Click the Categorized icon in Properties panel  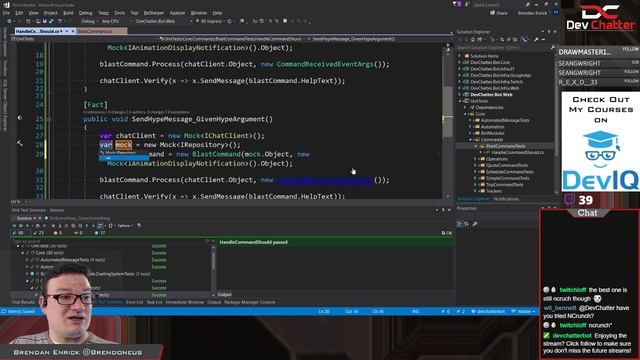pyautogui.click(x=460, y=224)
